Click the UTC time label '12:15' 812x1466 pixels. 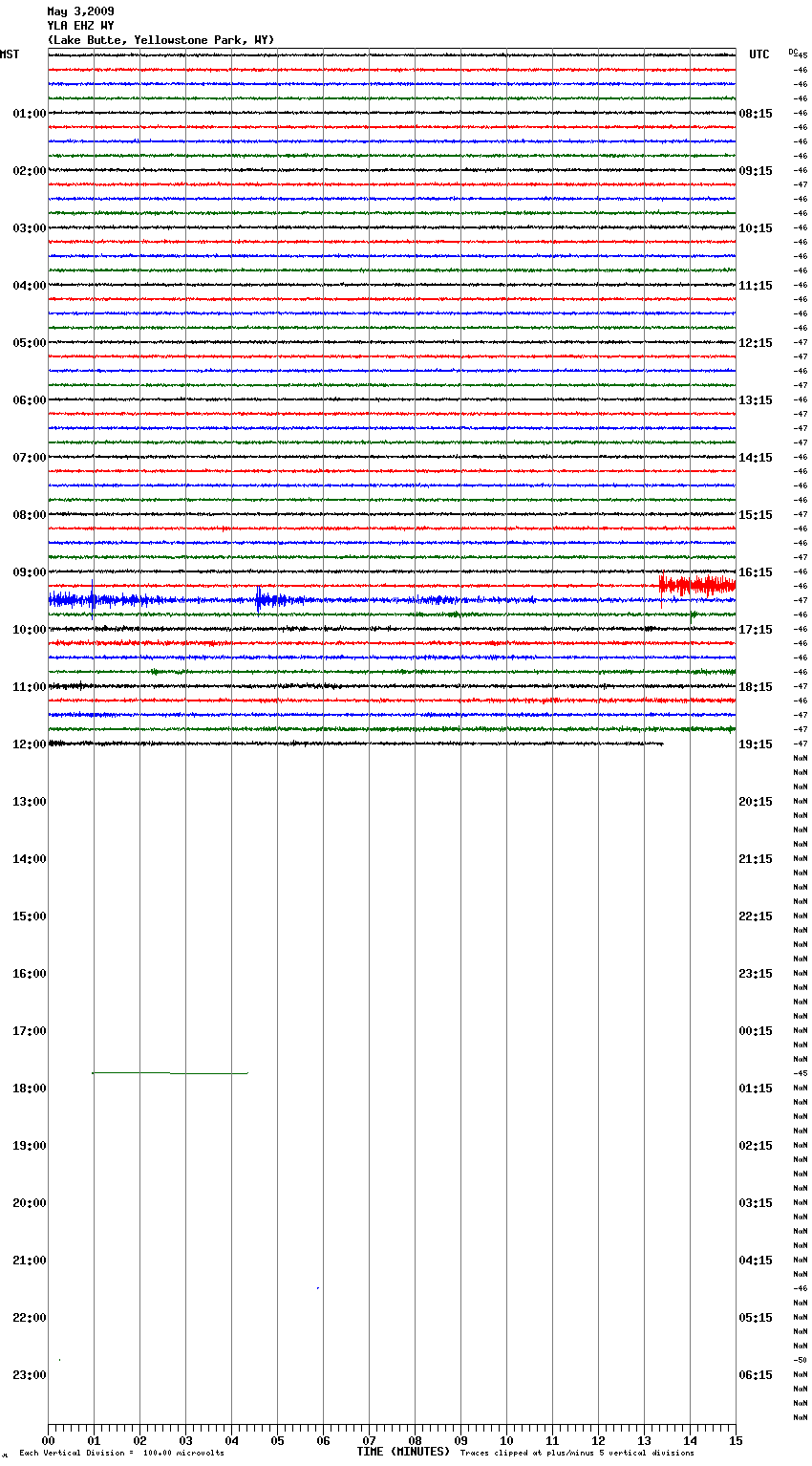(x=756, y=343)
